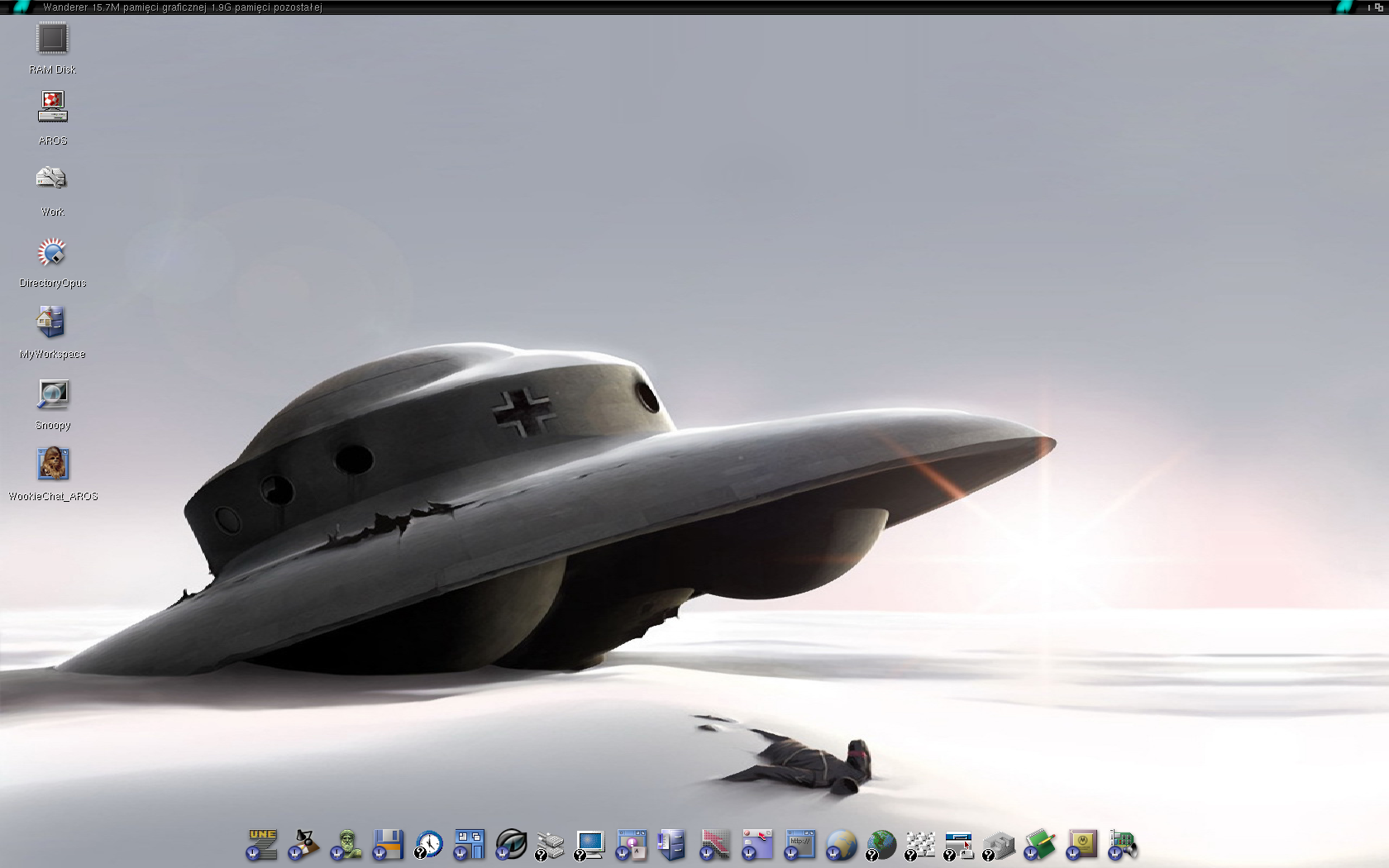Image resolution: width=1389 pixels, height=868 pixels.
Task: Click the green bust statue dock icon
Action: 346,845
